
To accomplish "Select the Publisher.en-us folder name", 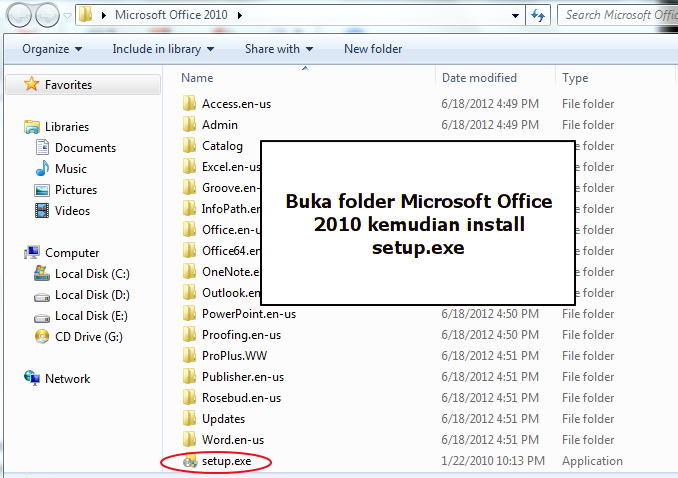I will coord(243,377).
